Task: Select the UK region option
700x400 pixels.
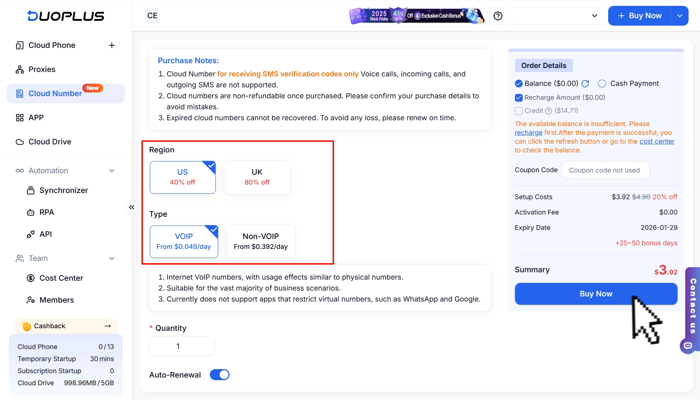Action: [257, 177]
